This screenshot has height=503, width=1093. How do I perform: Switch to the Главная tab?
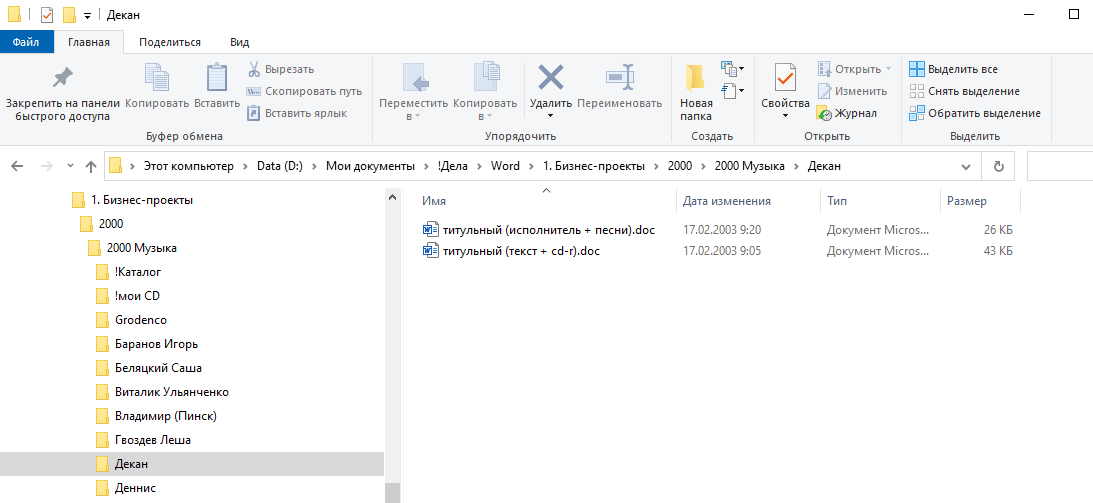pos(89,42)
